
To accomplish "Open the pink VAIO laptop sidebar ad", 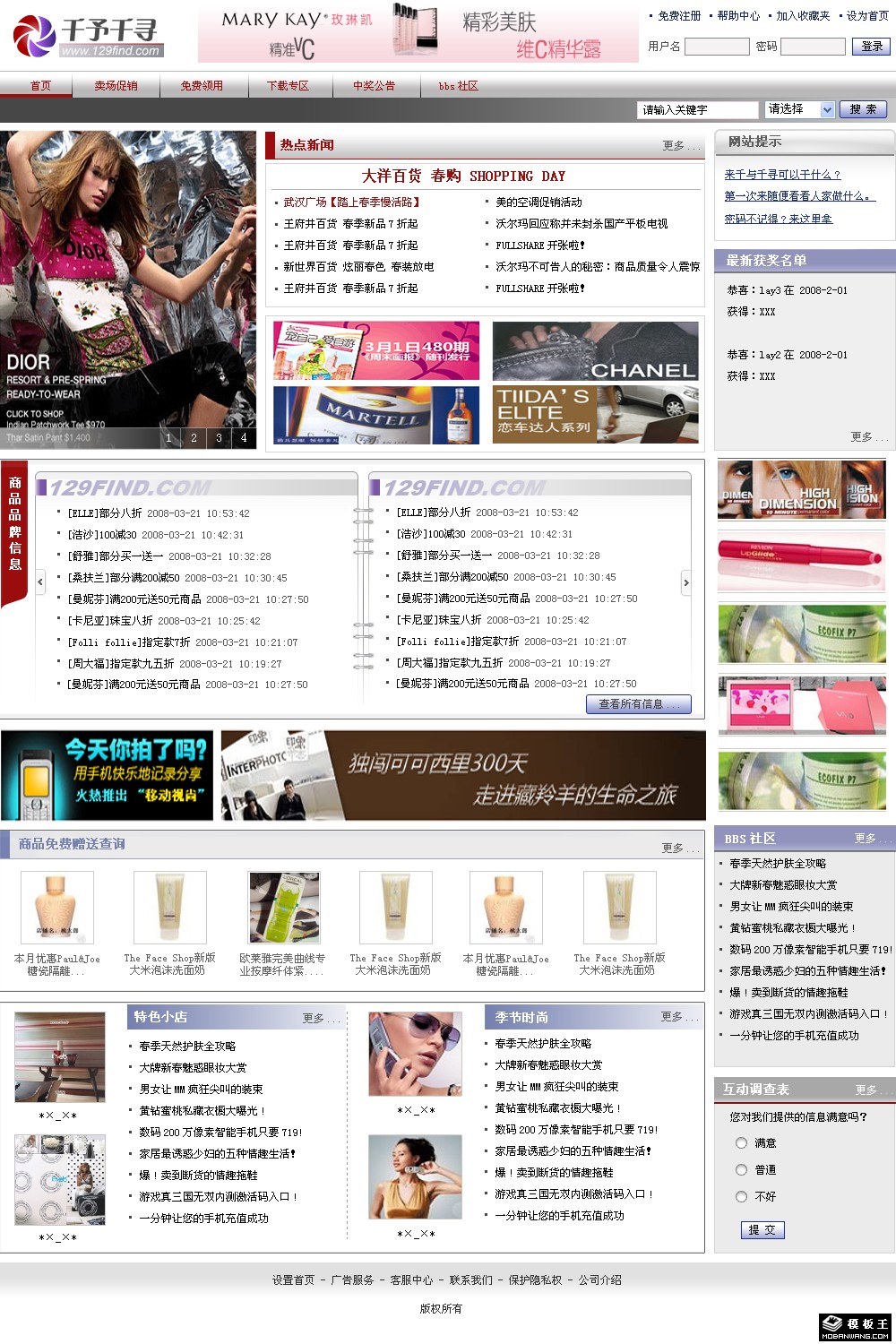I will click(802, 706).
